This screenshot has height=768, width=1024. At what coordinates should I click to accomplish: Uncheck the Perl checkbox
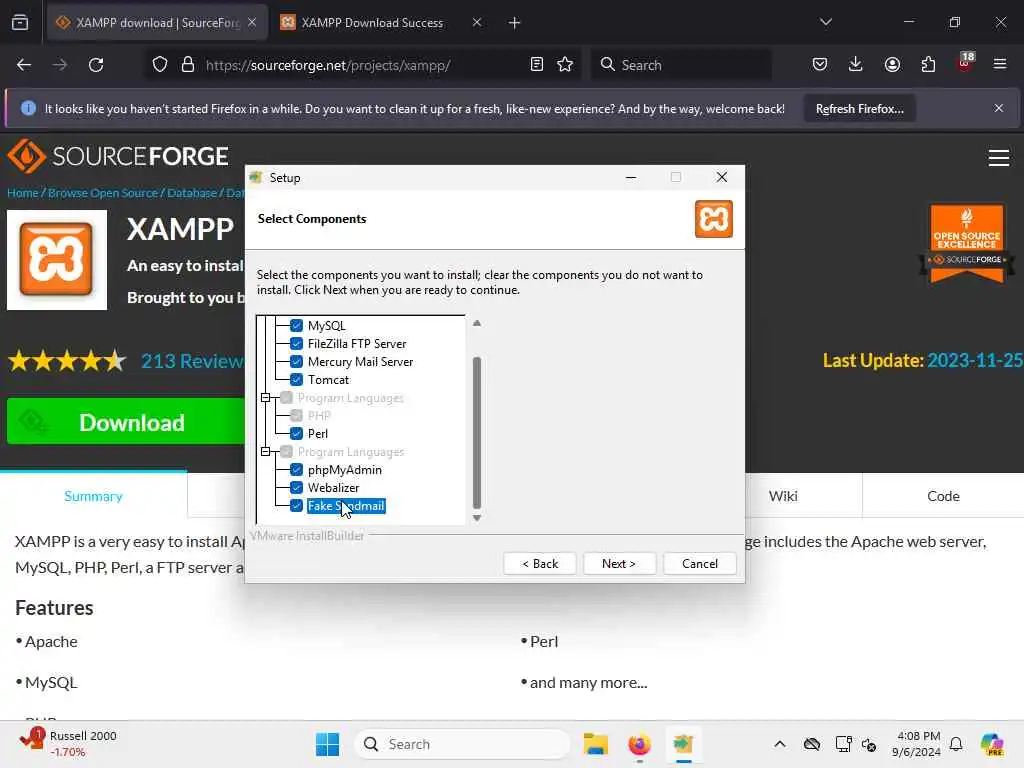[296, 433]
